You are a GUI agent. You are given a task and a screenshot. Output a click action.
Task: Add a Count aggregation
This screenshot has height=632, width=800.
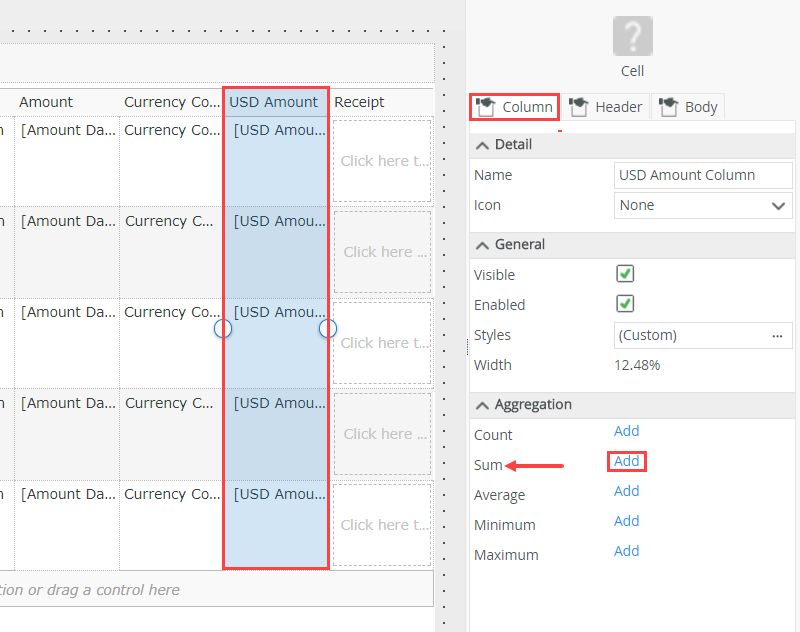coord(627,431)
